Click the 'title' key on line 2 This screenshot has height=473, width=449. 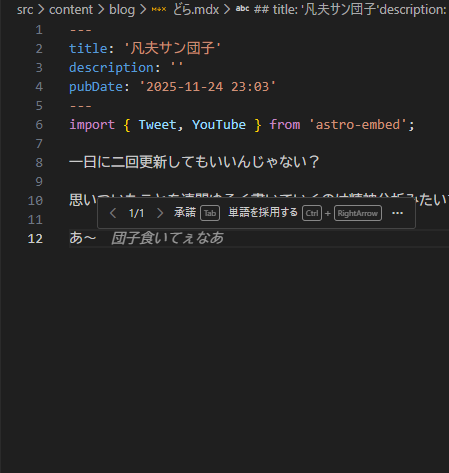click(x=88, y=49)
